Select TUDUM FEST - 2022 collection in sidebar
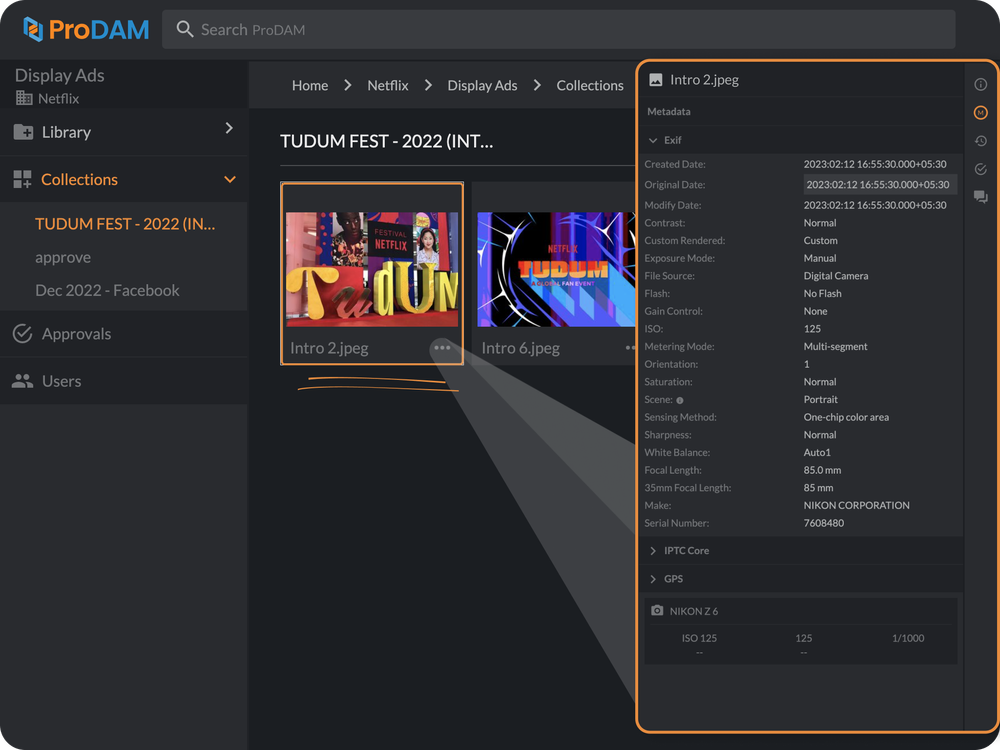 point(125,224)
